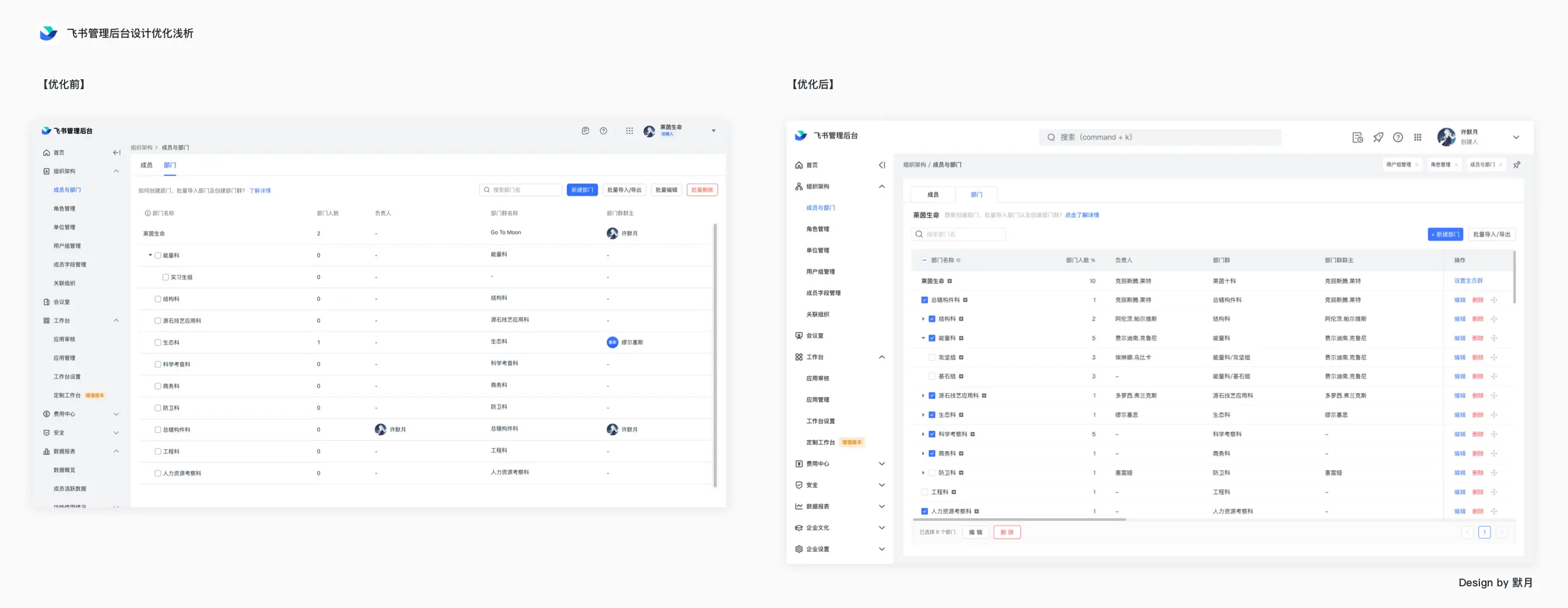Collapse the sidebar with the arrow icon in 优化前
This screenshot has width=1568, height=608.
pos(116,152)
